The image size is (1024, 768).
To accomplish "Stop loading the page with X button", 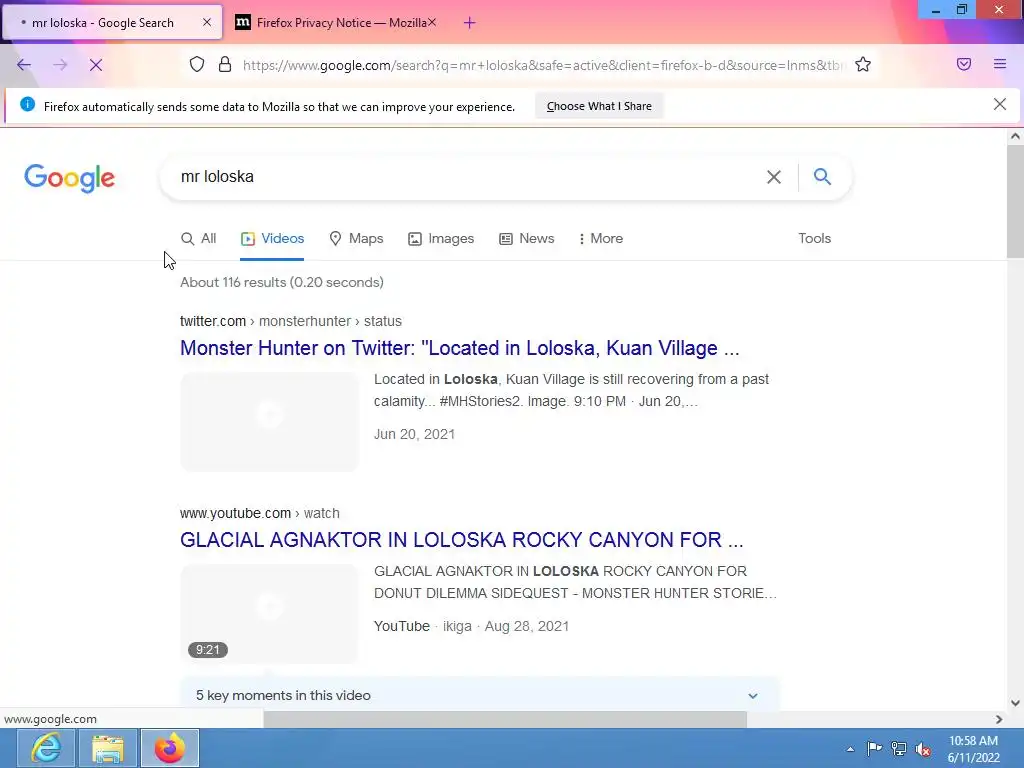I will pyautogui.click(x=95, y=65).
